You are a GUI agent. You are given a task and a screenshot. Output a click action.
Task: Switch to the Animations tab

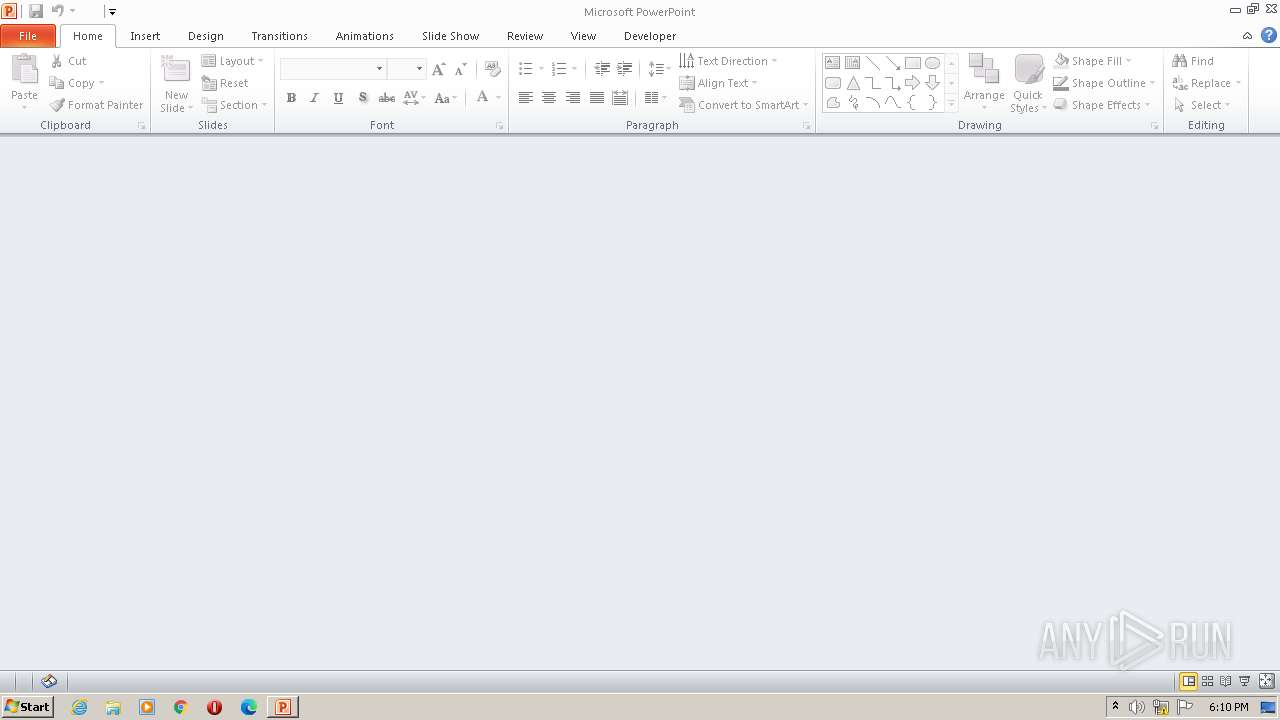[365, 36]
